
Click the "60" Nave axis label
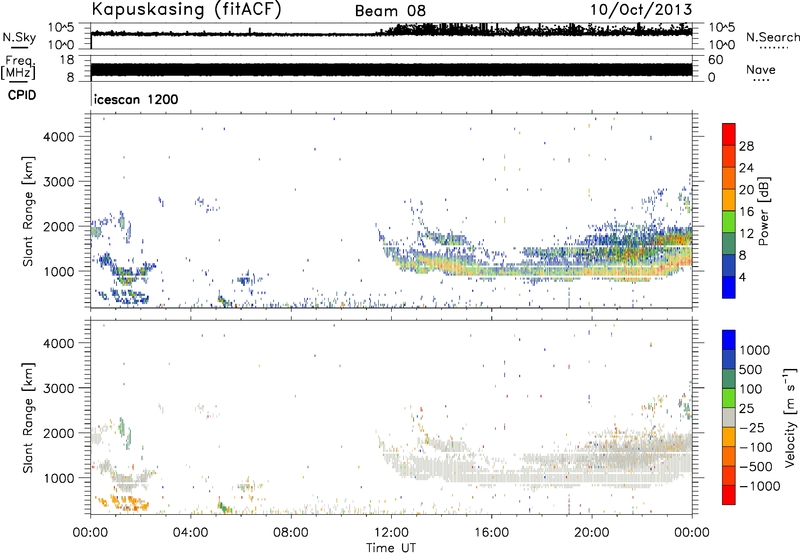pyautogui.click(x=715, y=60)
